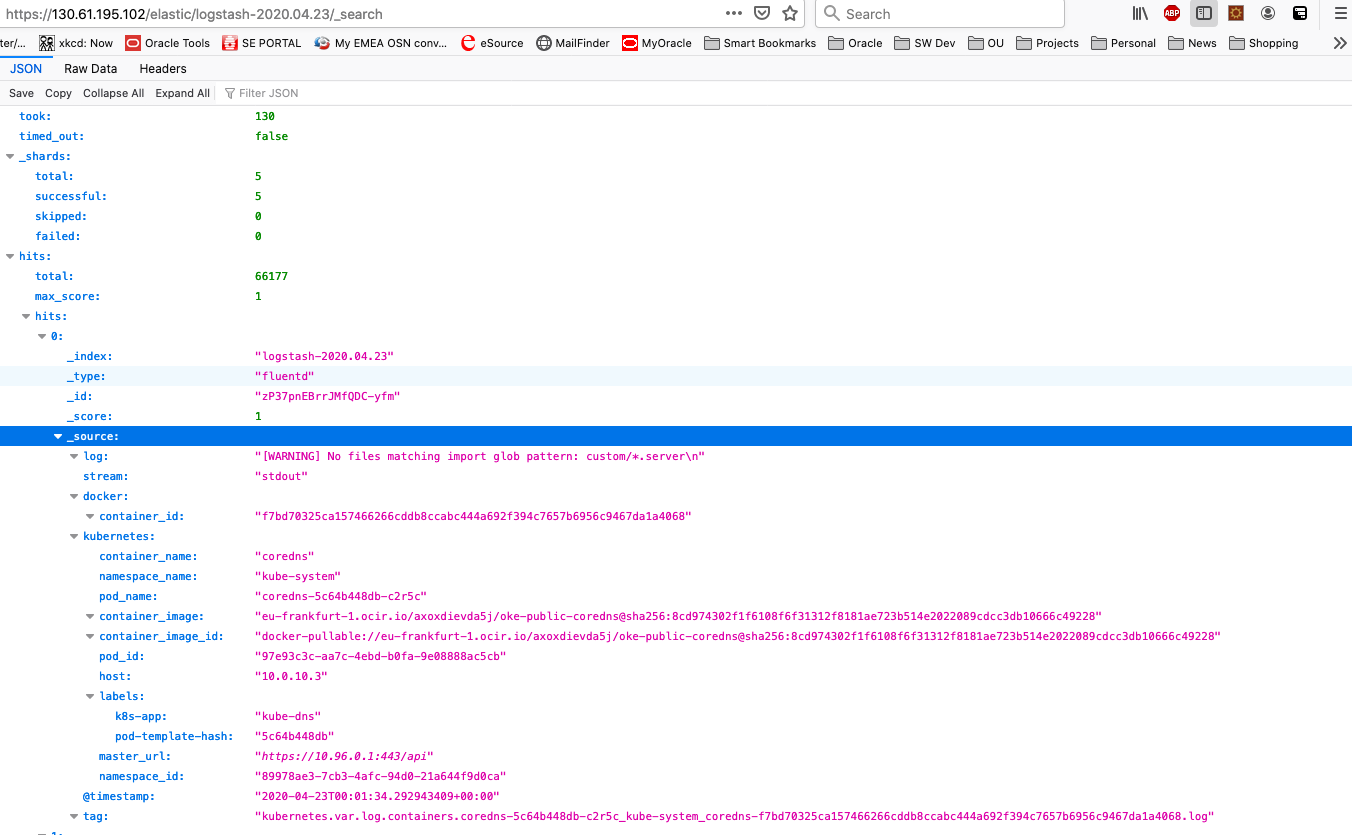Click the black container extension icon
Viewport: 1352px width, 835px height.
pyautogui.click(x=1300, y=14)
